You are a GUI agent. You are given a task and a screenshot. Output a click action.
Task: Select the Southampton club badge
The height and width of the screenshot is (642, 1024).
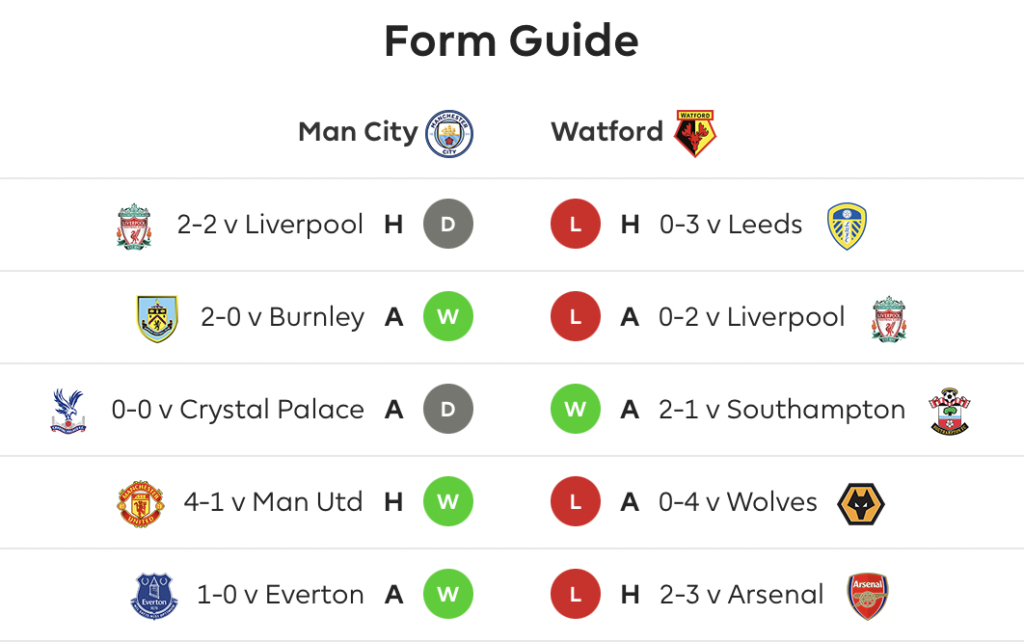pos(950,411)
